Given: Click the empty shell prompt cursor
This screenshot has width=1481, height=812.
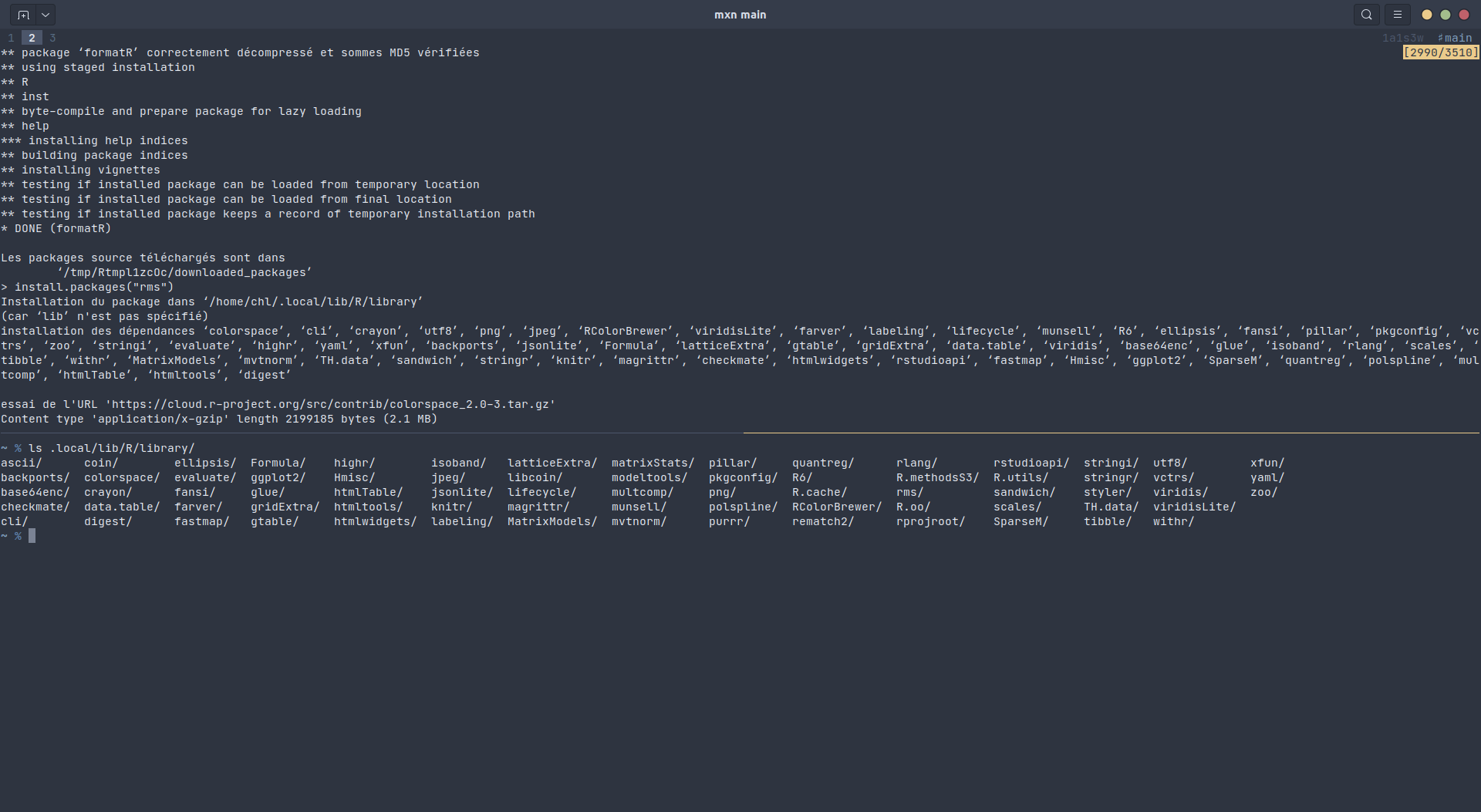Looking at the screenshot, I should [32, 536].
